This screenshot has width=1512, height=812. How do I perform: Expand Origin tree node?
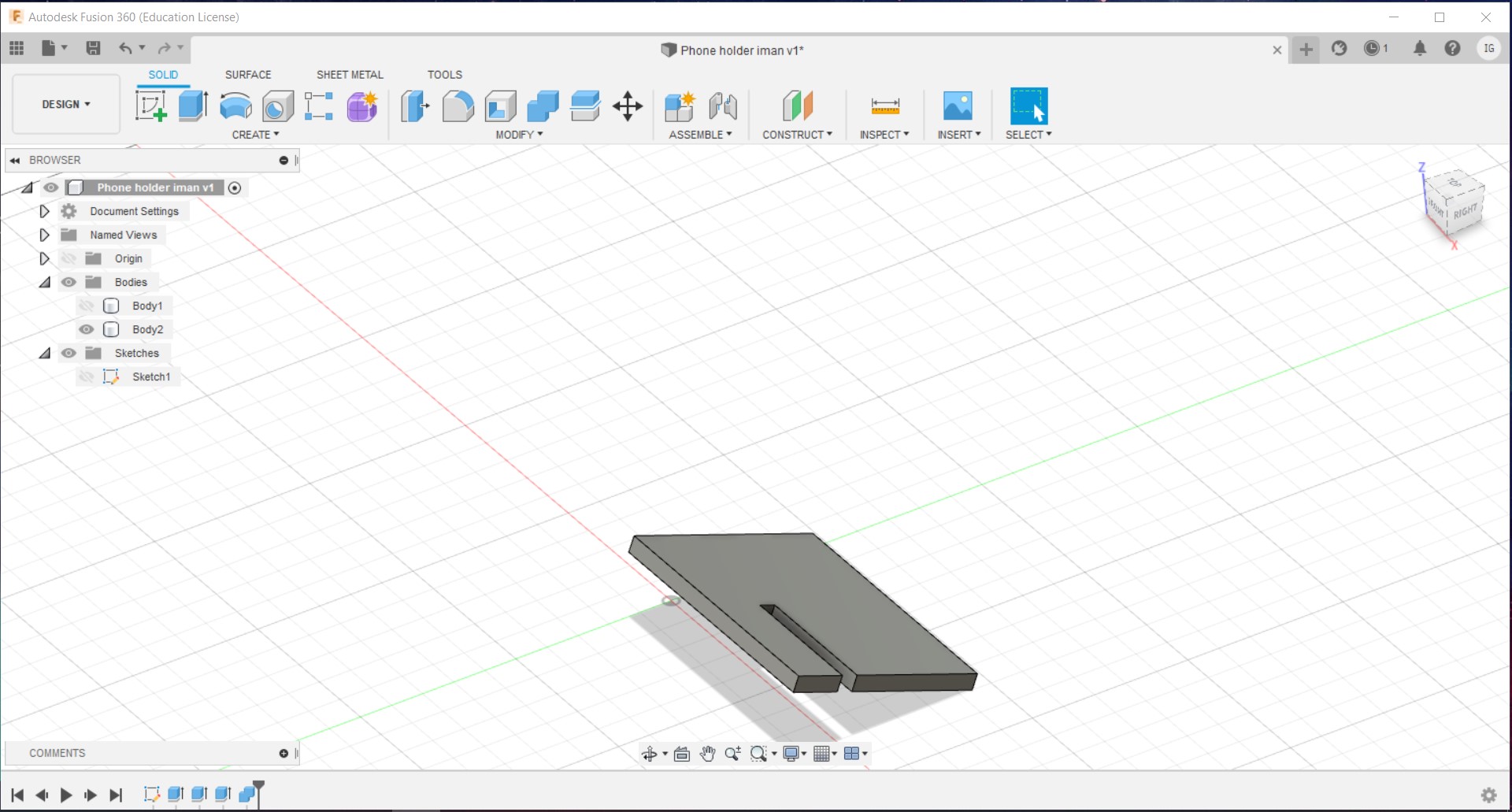45,258
